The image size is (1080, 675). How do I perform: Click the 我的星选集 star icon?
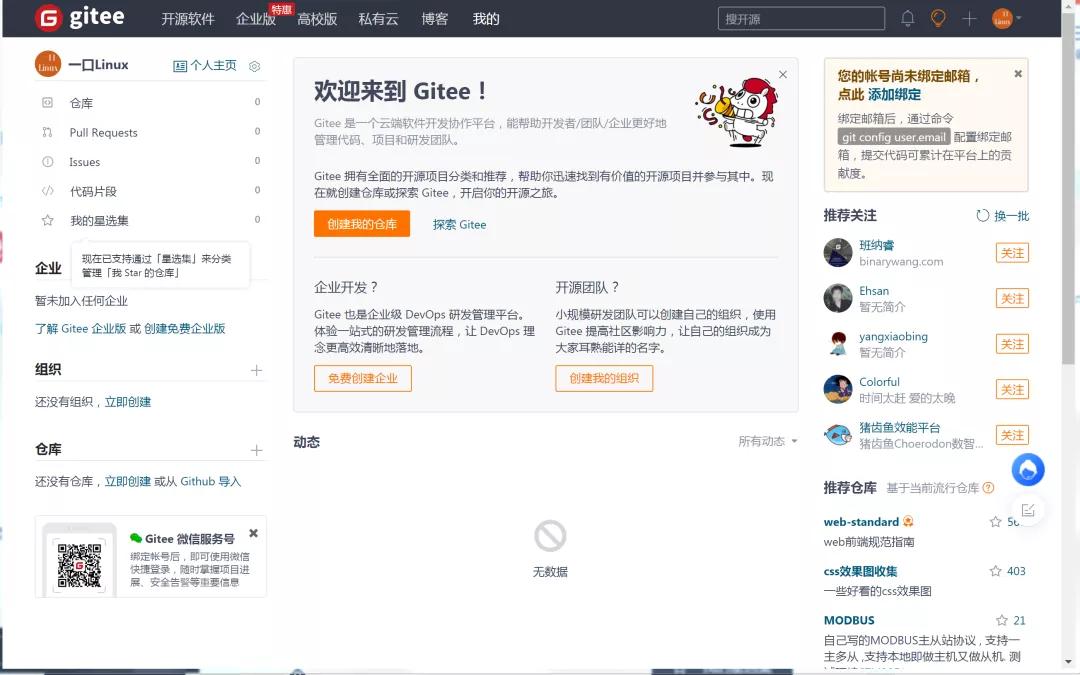tap(48, 220)
